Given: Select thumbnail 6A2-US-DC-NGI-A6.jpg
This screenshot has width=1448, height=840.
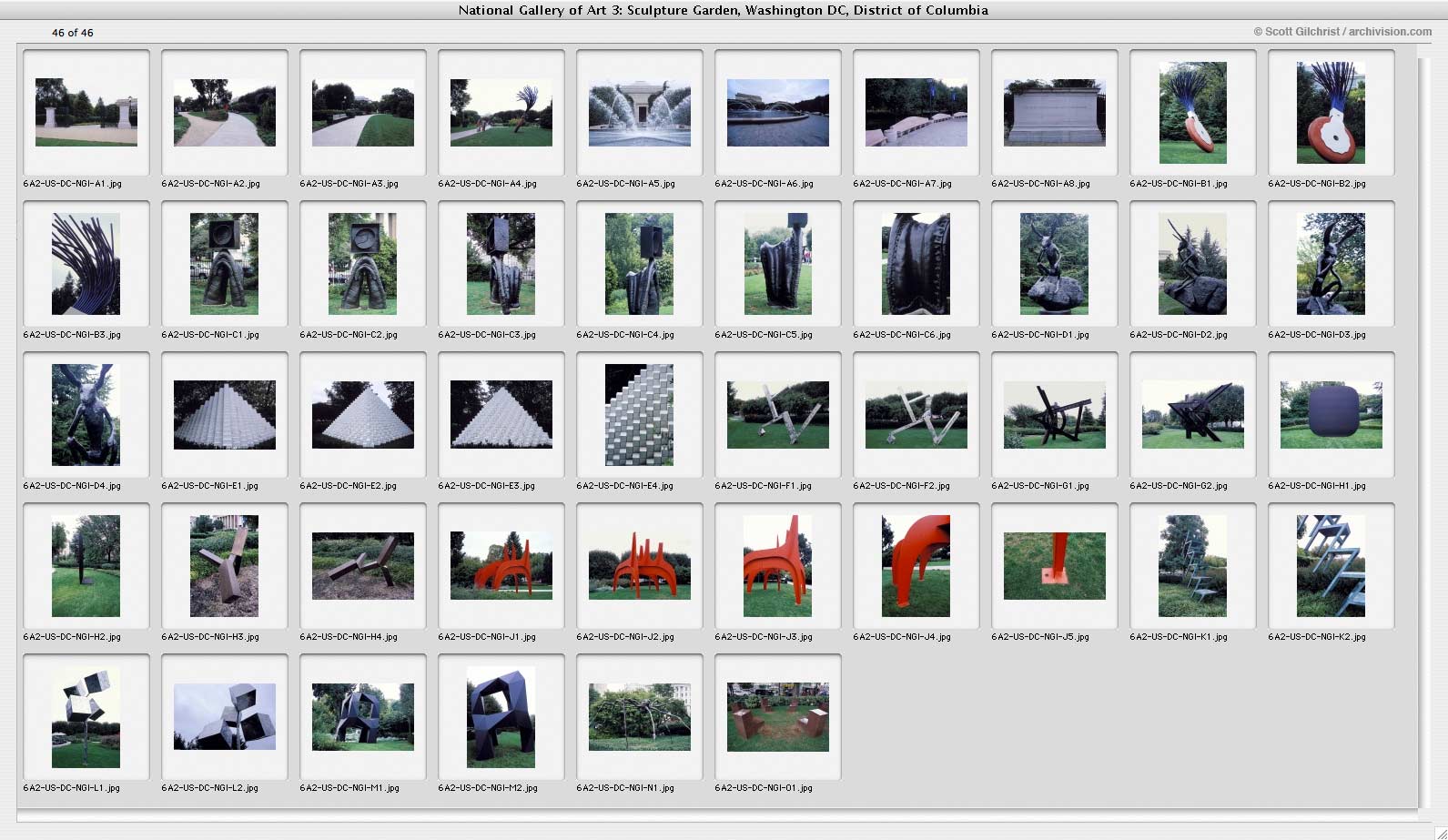Looking at the screenshot, I should (x=778, y=113).
